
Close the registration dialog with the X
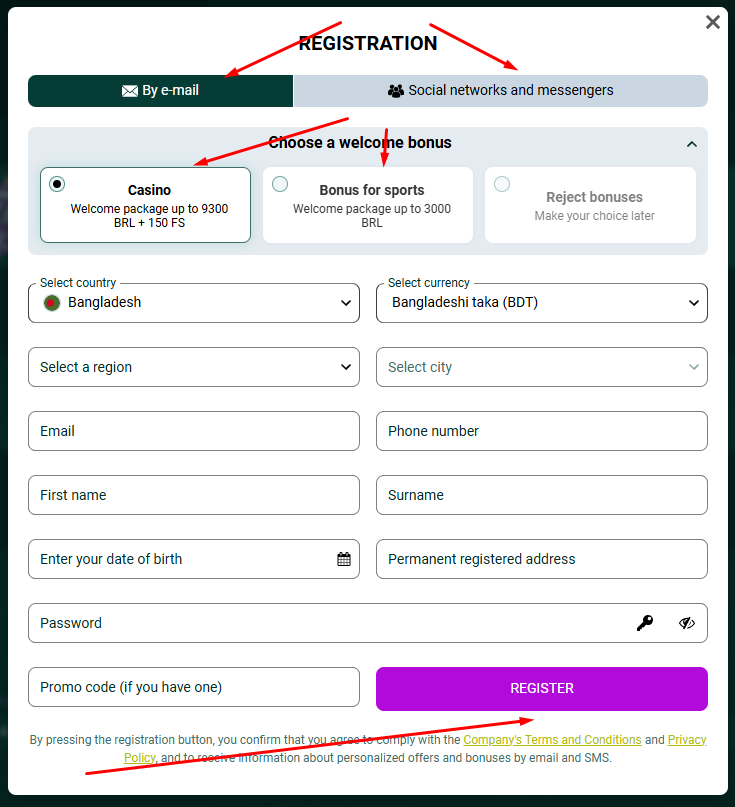713,22
